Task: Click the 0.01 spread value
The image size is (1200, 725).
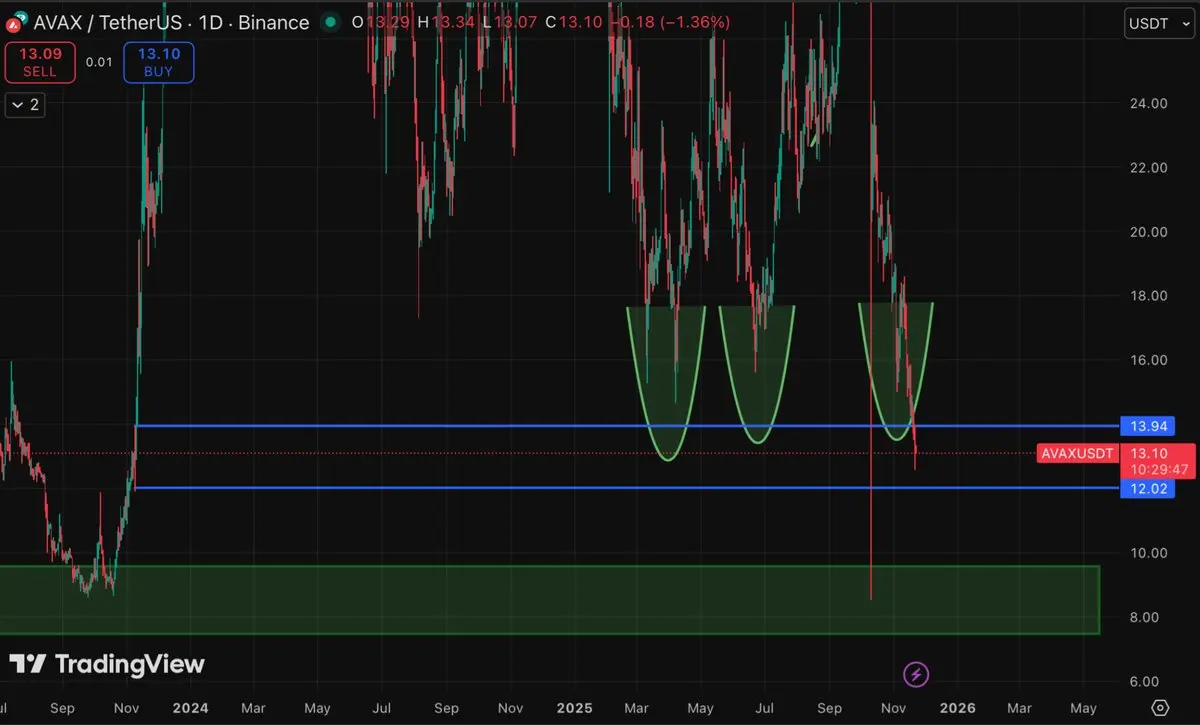Action: tap(99, 63)
